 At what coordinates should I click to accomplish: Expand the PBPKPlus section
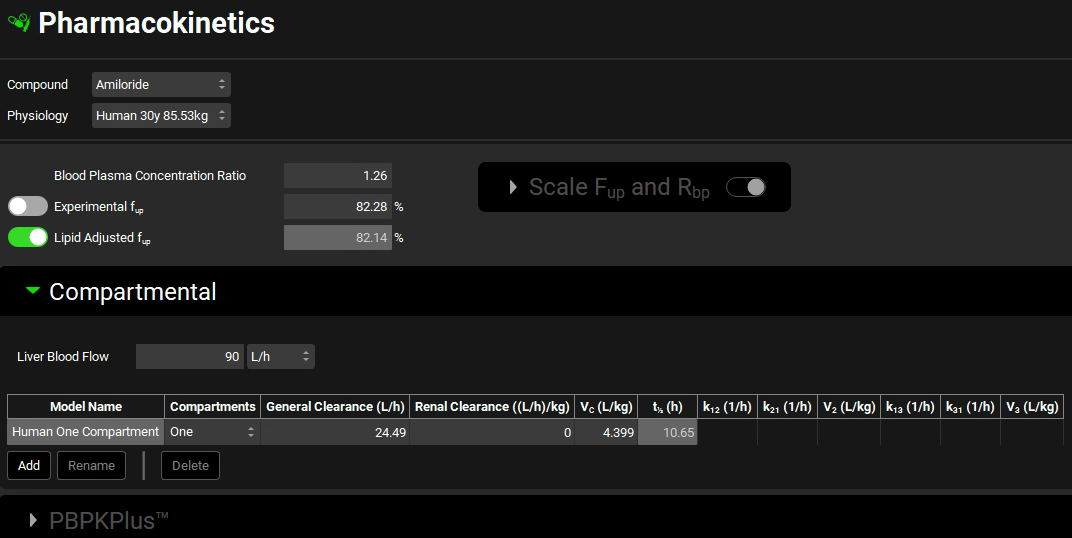tap(33, 520)
